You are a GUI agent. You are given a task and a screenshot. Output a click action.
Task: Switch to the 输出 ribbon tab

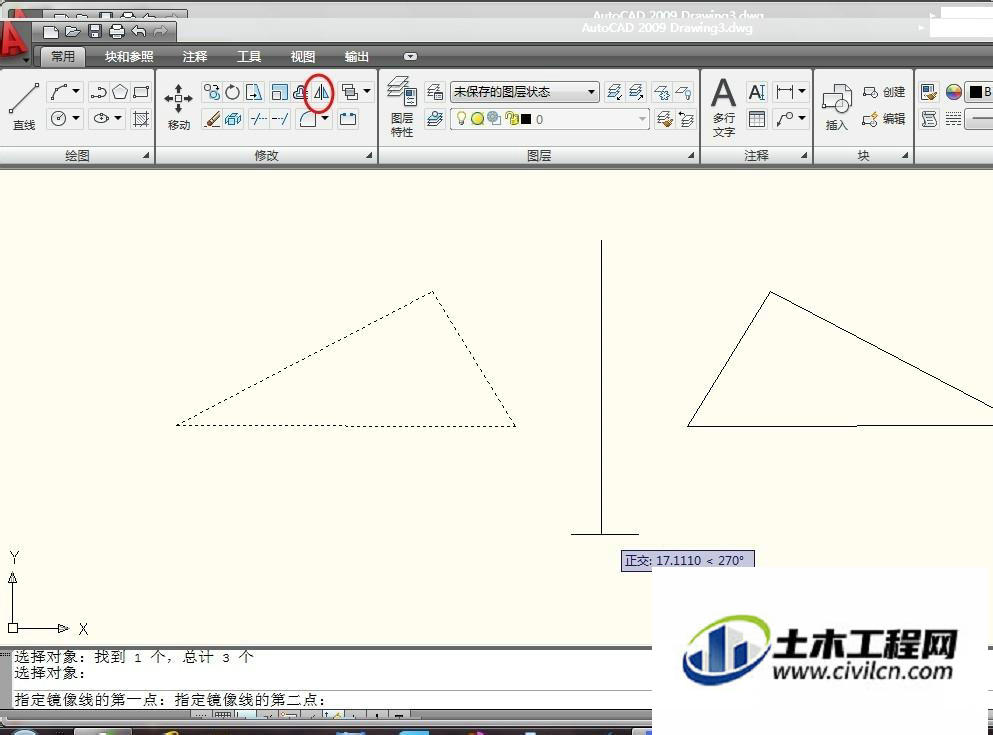click(357, 57)
